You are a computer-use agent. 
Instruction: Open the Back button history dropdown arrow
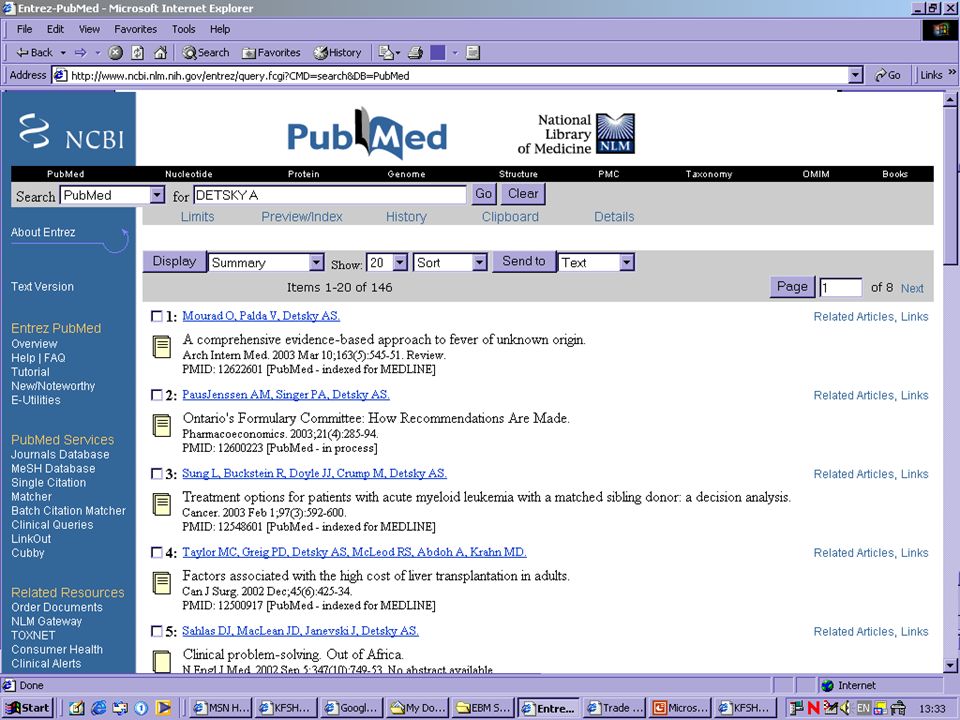coord(63,53)
